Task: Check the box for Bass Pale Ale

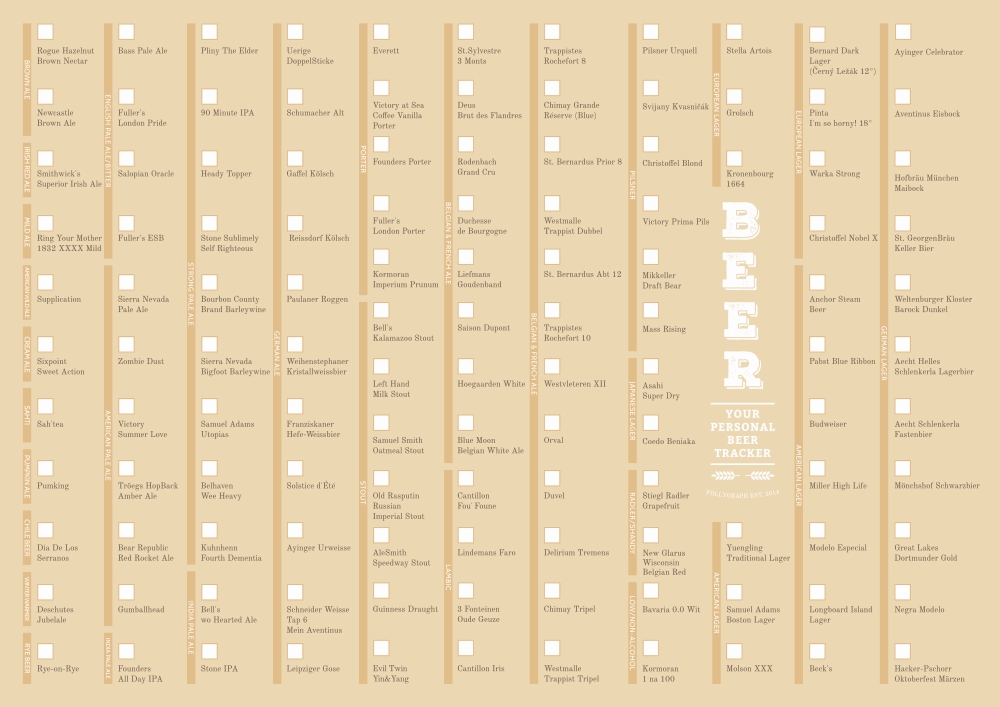Action: 126,32
